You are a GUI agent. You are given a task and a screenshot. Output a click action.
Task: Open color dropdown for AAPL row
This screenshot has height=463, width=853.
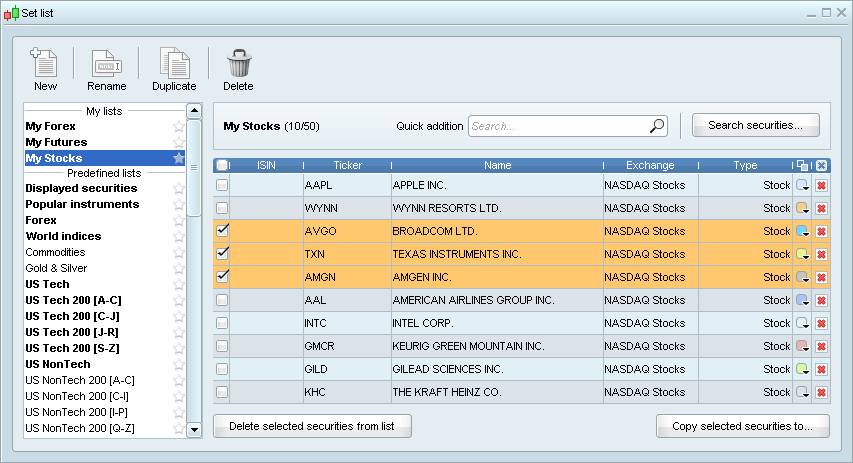[802, 186]
